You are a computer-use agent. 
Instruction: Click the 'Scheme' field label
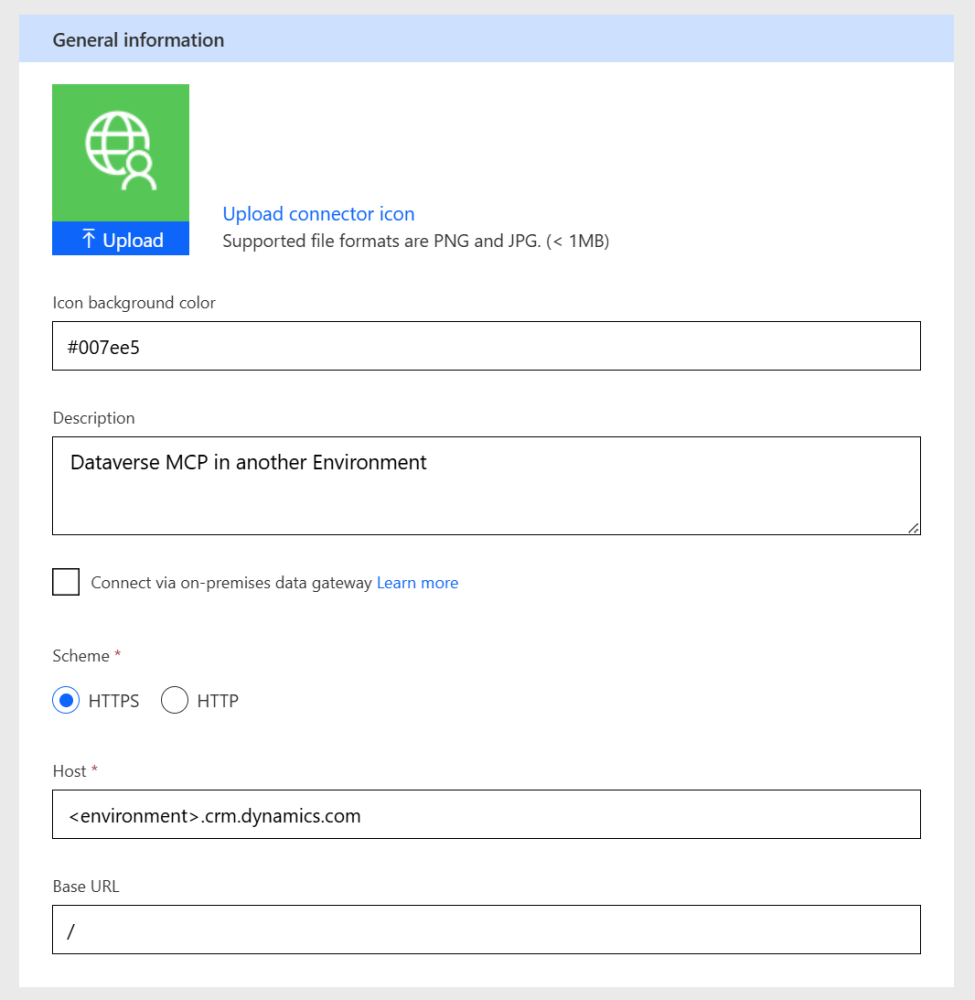pyautogui.click(x=81, y=656)
